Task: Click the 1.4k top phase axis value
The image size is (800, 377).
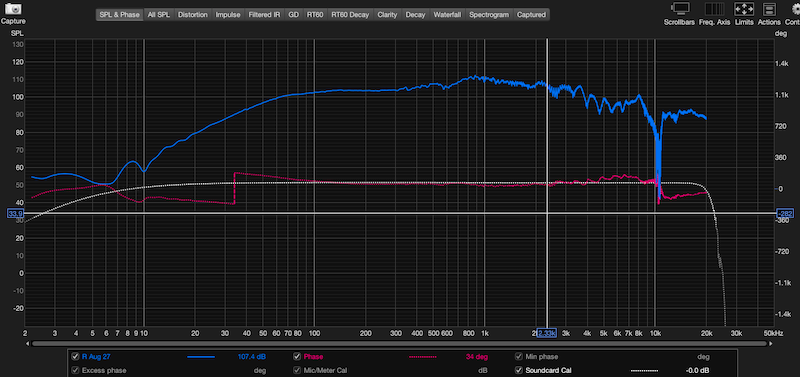Action: pyautogui.click(x=782, y=64)
